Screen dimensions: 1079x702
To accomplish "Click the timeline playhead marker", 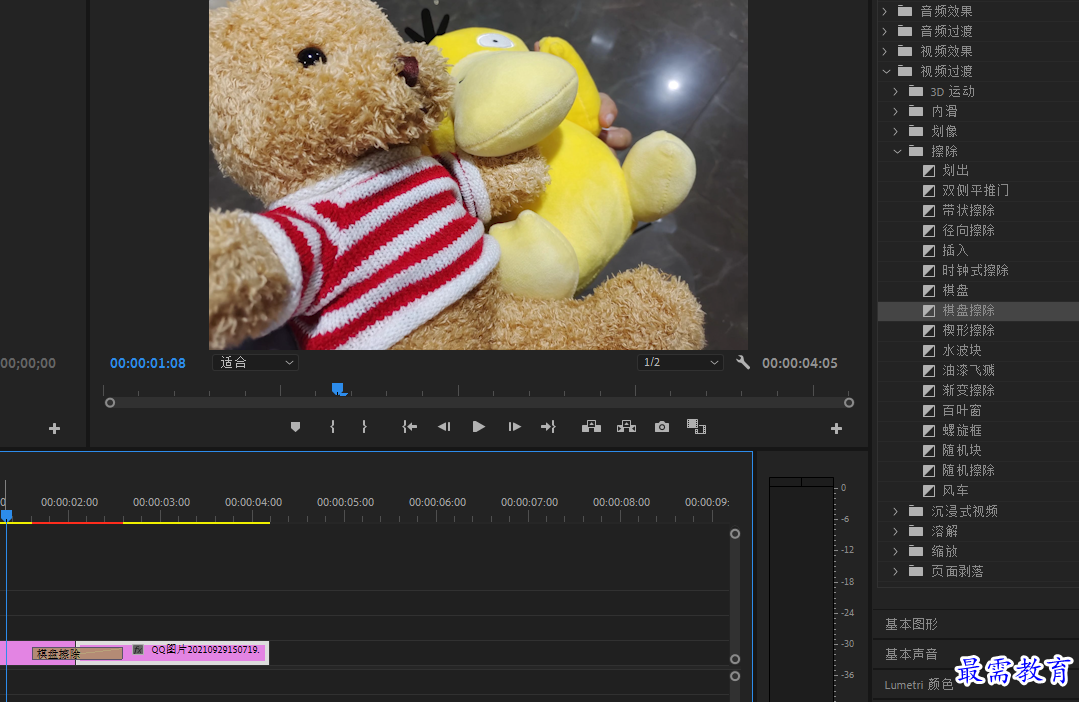I will 6,514.
